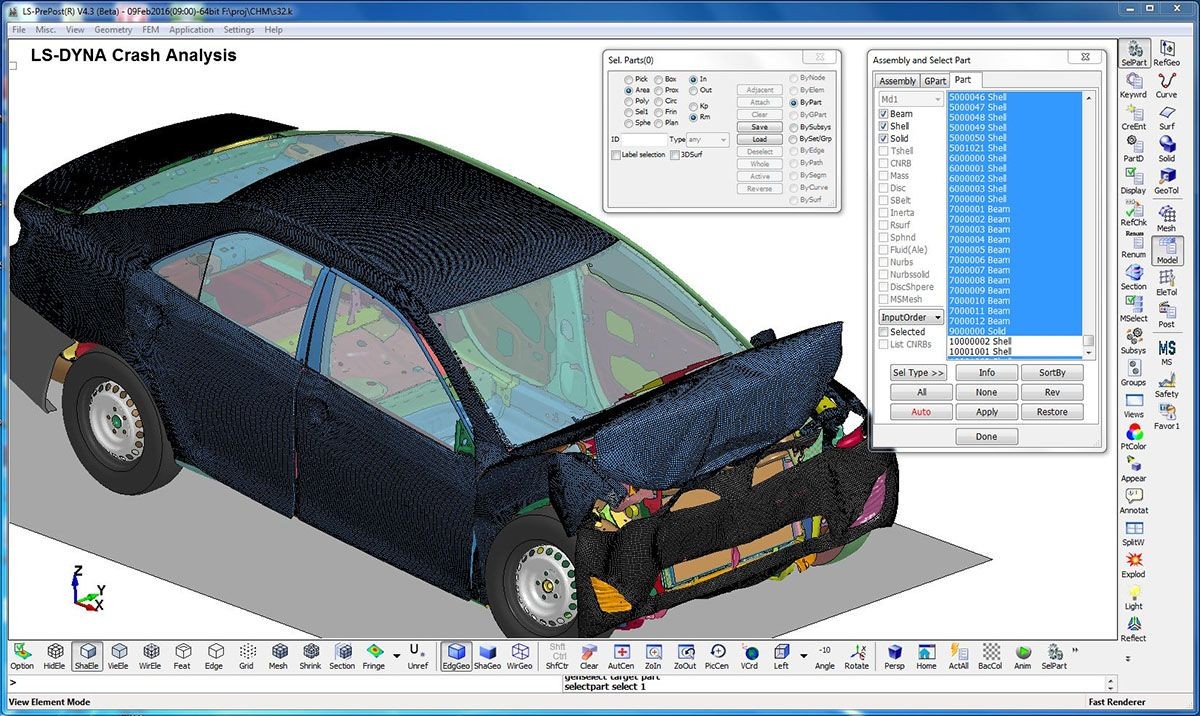1200x716 pixels.
Task: Click the HidEle hidden-line element icon
Action: [55, 655]
